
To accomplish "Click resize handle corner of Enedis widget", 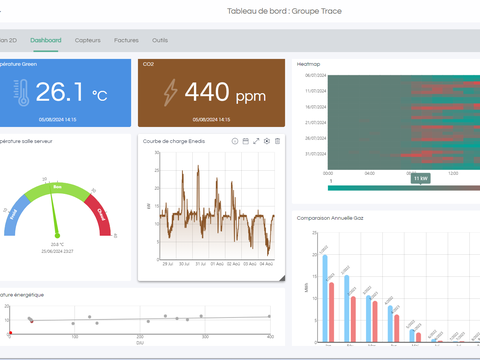I will (x=282, y=278).
